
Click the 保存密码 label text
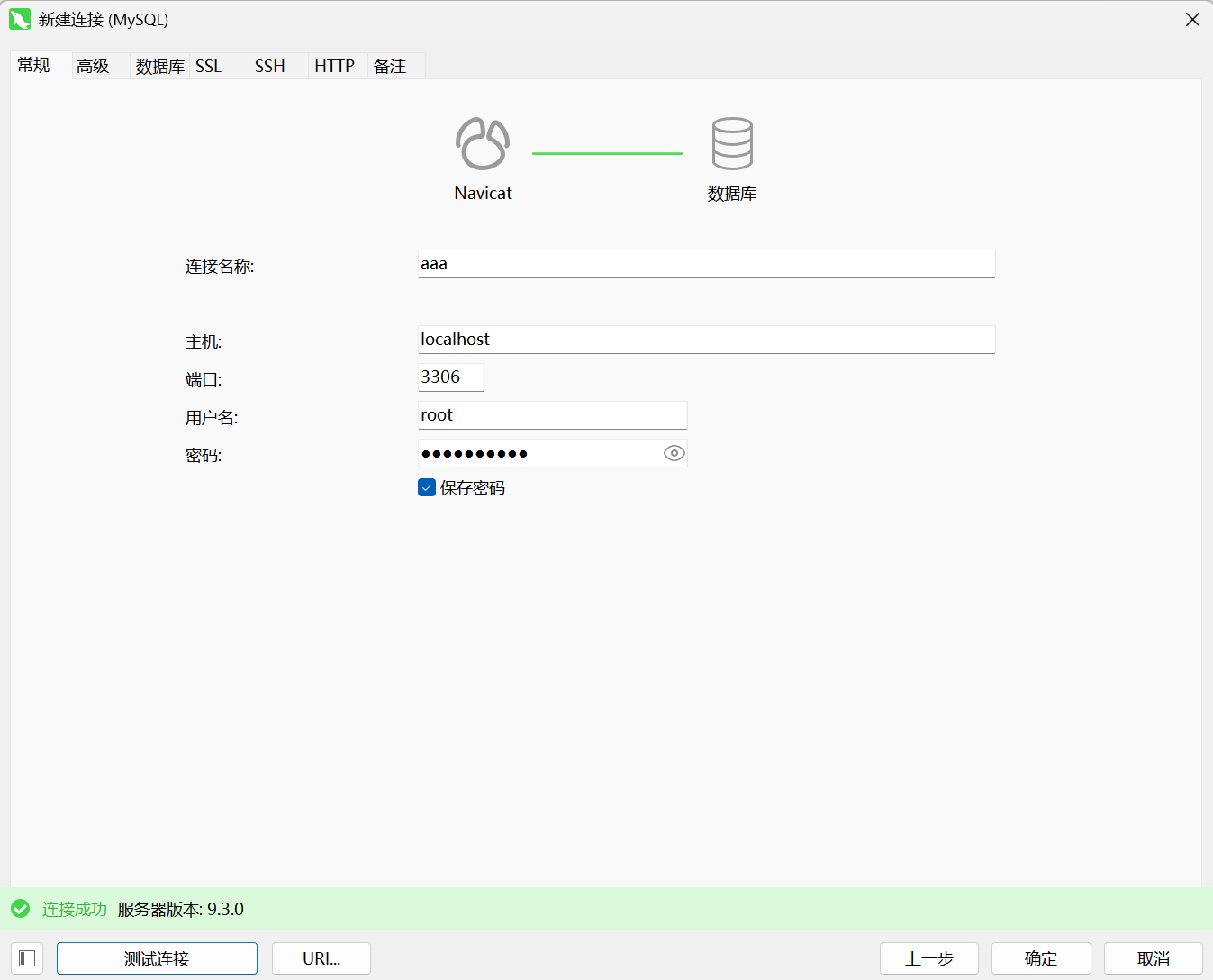click(473, 488)
